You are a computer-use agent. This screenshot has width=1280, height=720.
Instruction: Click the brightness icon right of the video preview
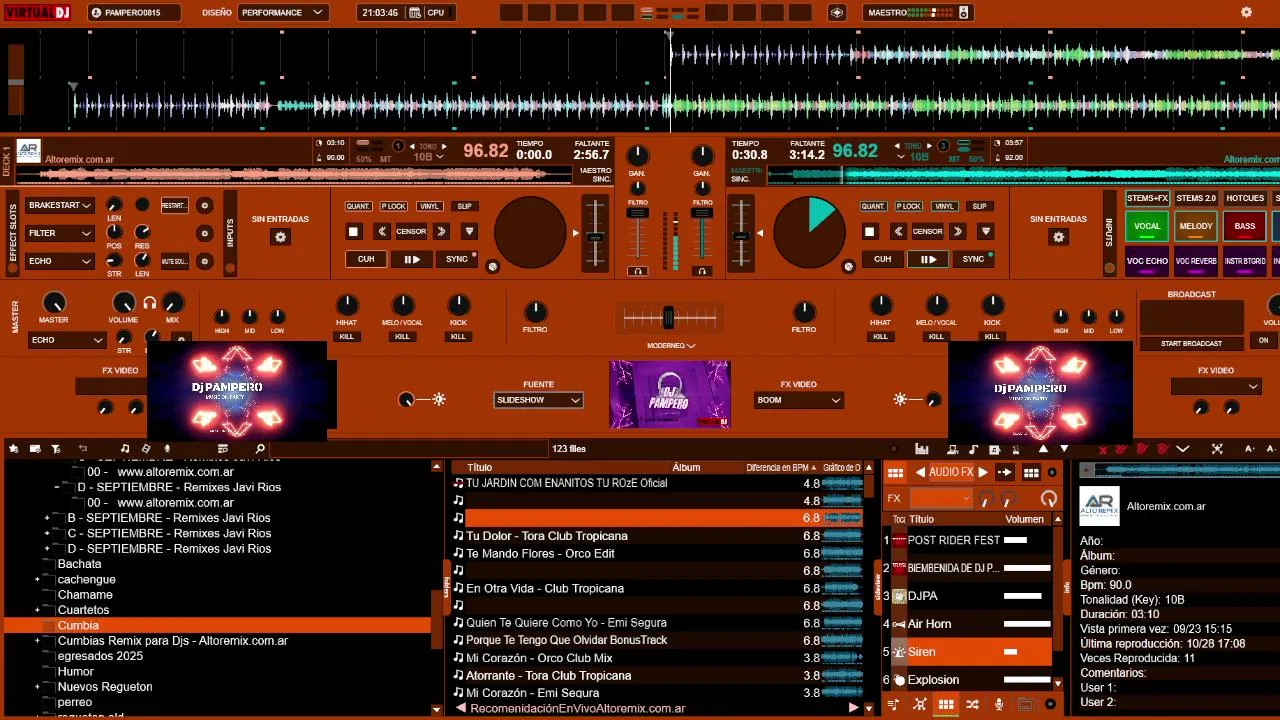(x=900, y=399)
